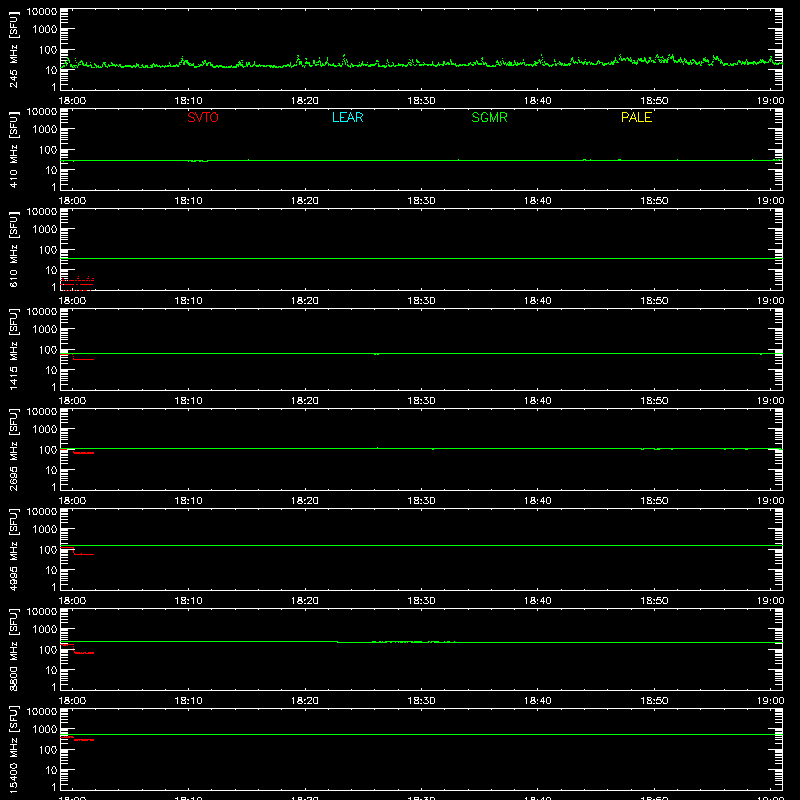Click the 18:10 tick label under 245 MHz plot
800x800 pixels.
[188, 101]
